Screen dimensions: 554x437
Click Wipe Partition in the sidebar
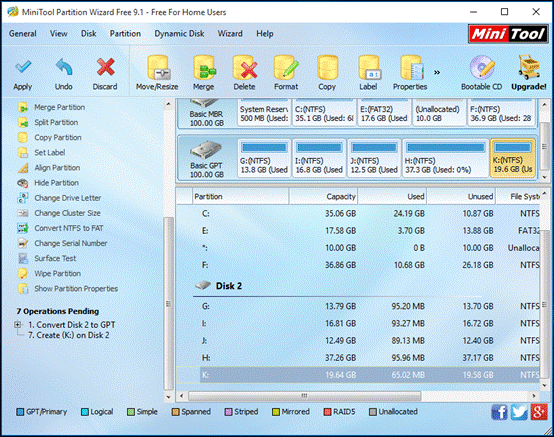tap(58, 274)
